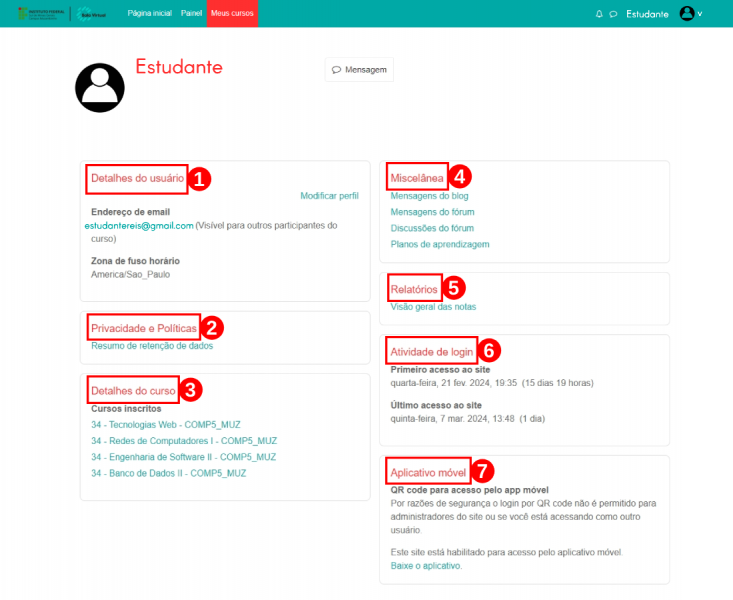Open the notifications bell icon
Image resolution: width=733 pixels, height=600 pixels.
pyautogui.click(x=599, y=14)
